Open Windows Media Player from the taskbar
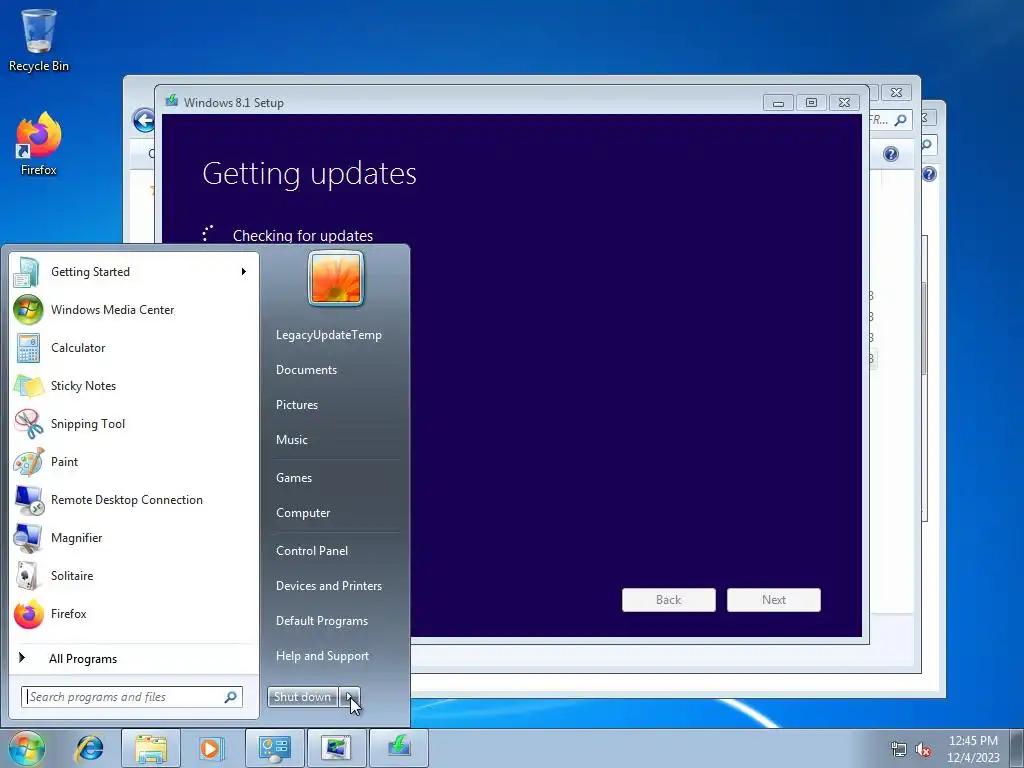Image resolution: width=1024 pixels, height=768 pixels. coord(211,748)
